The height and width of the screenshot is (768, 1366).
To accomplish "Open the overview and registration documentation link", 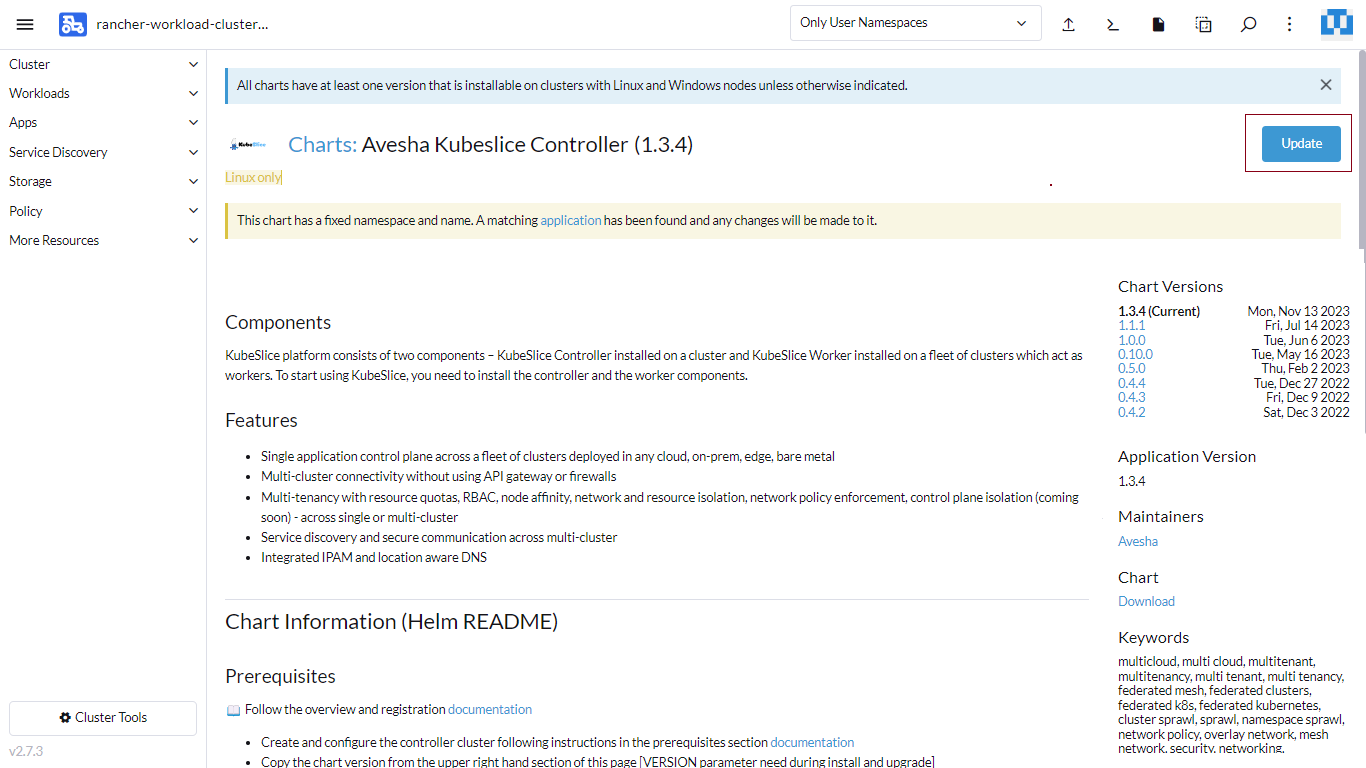I will [x=490, y=709].
